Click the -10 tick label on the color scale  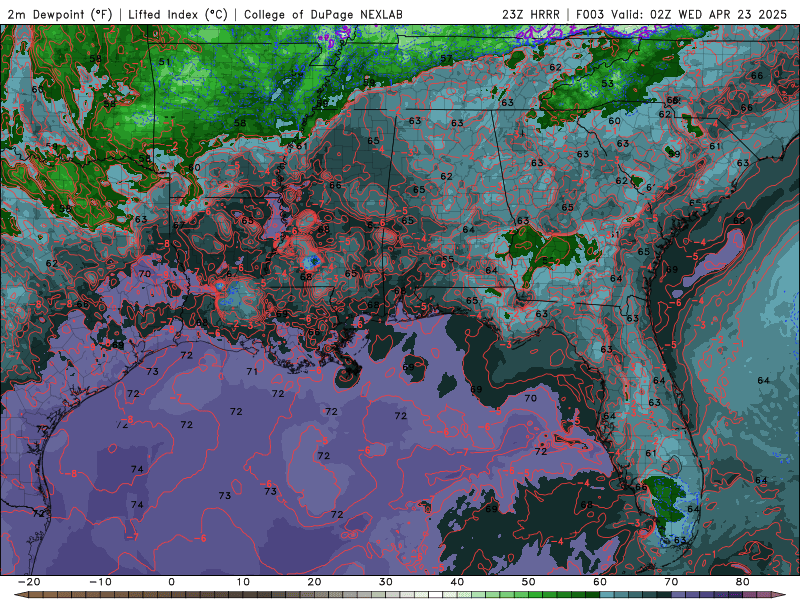(100, 582)
